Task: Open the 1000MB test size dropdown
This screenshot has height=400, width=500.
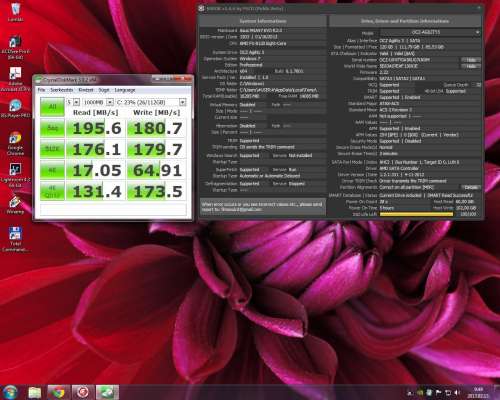Action: pos(98,102)
